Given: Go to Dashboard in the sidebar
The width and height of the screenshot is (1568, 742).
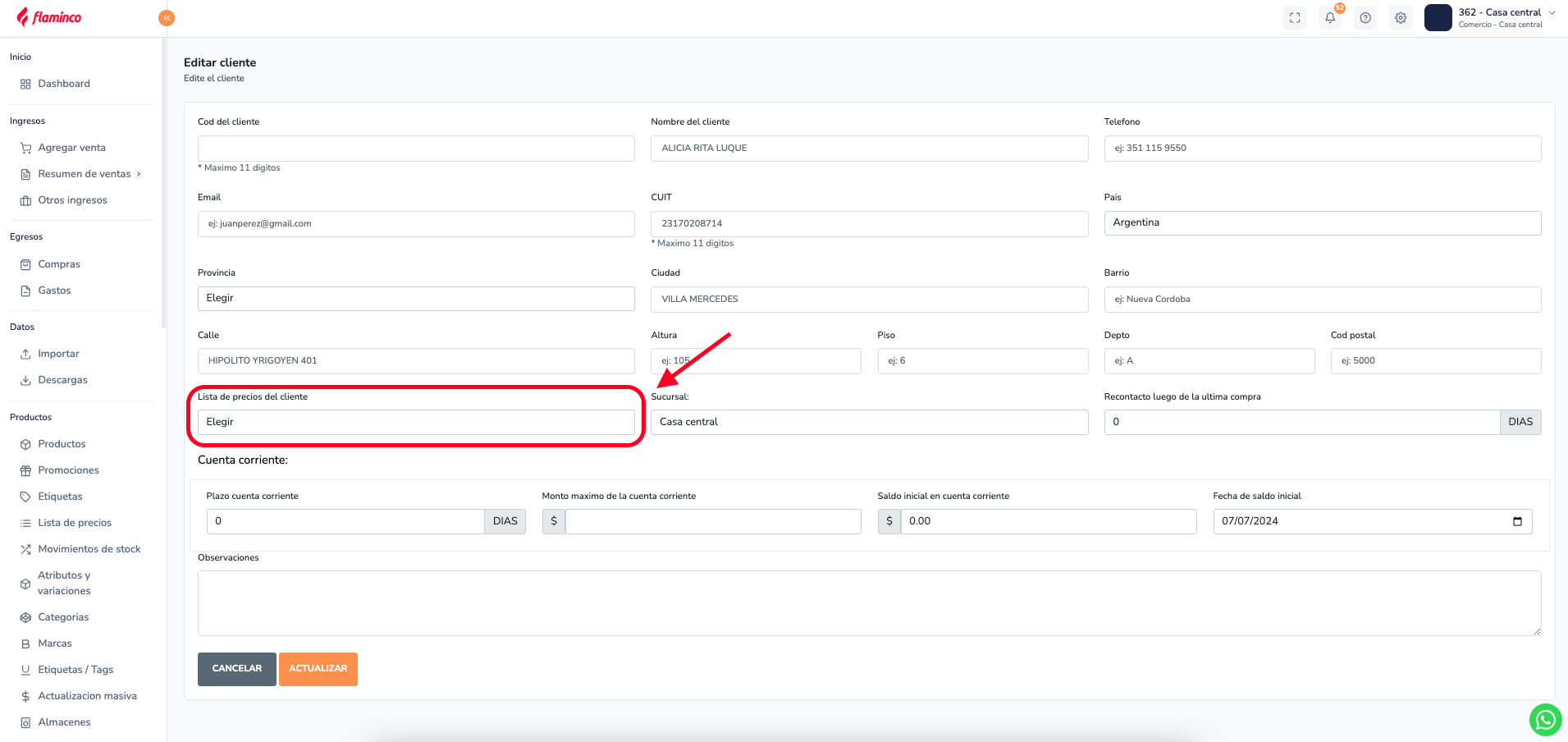Looking at the screenshot, I should [x=64, y=84].
